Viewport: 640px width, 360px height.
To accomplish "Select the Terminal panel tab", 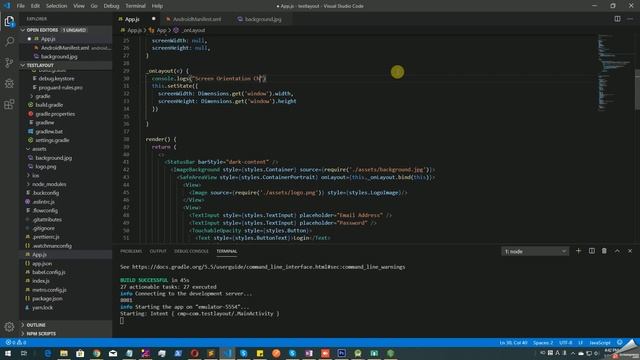I will 227,251.
